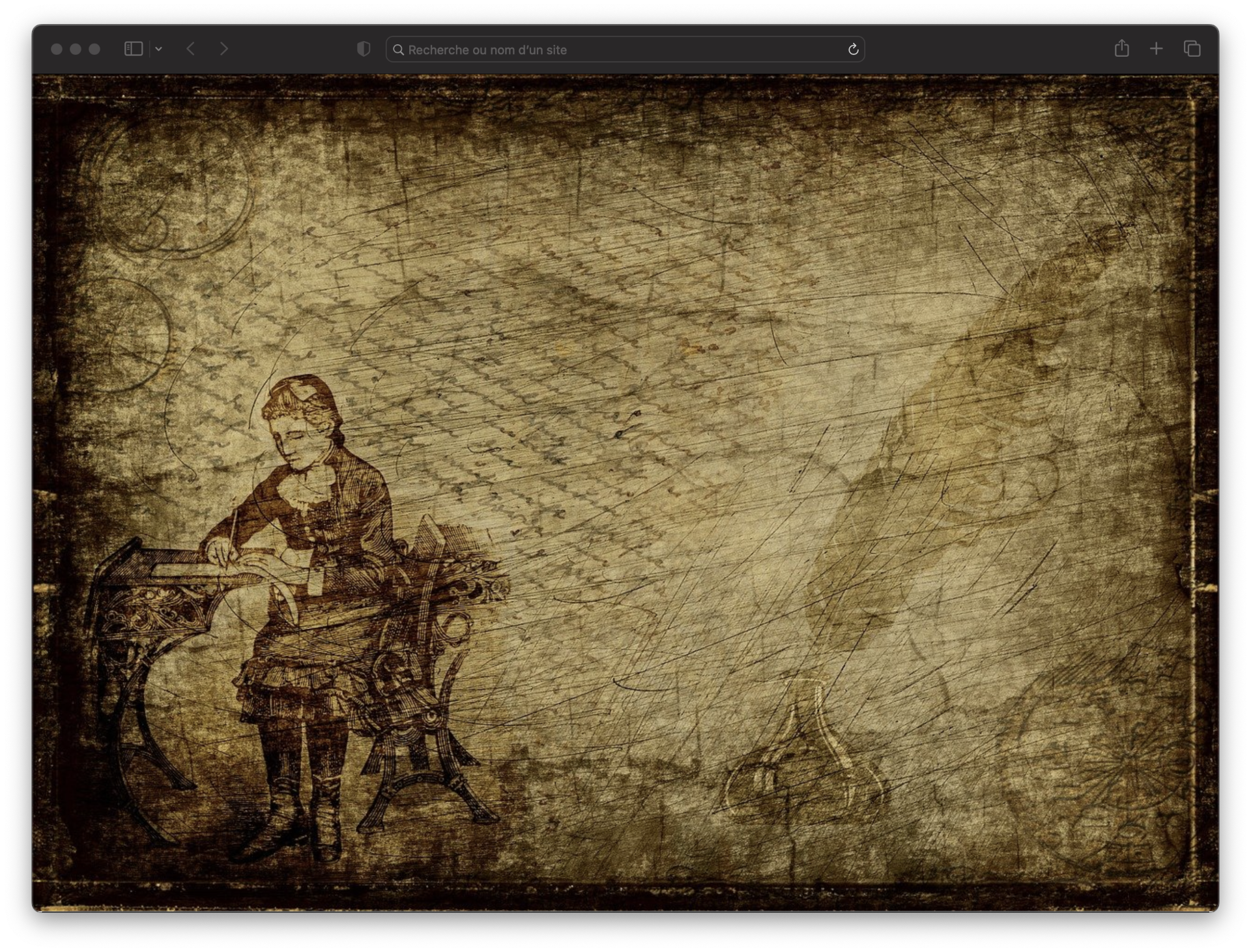
Task: Open the privacy report shield icon
Action: tap(364, 49)
